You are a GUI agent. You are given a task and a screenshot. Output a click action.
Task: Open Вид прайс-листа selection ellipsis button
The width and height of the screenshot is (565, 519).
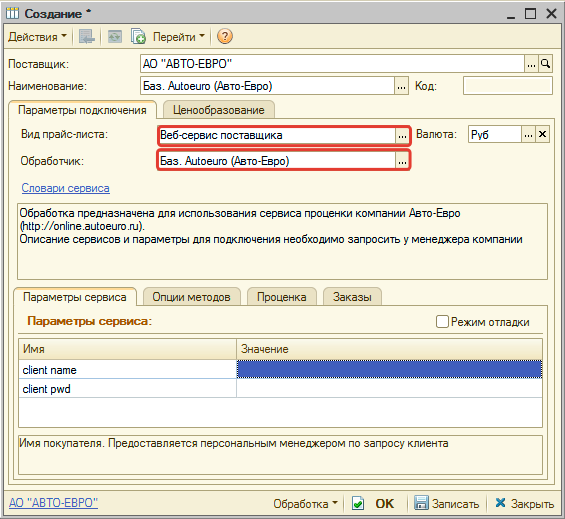pos(402,136)
